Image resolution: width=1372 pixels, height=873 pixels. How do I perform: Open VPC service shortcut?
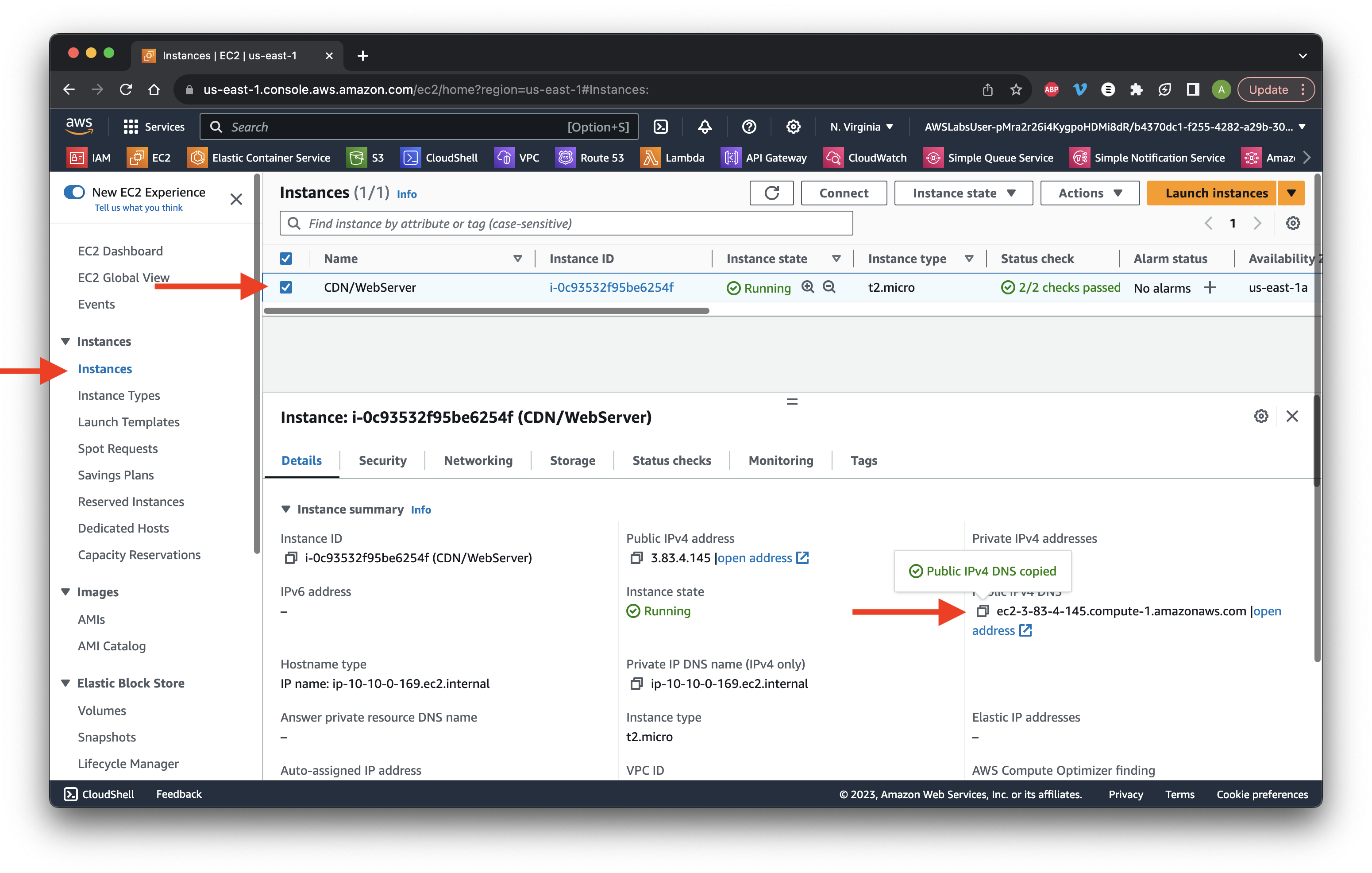(517, 158)
